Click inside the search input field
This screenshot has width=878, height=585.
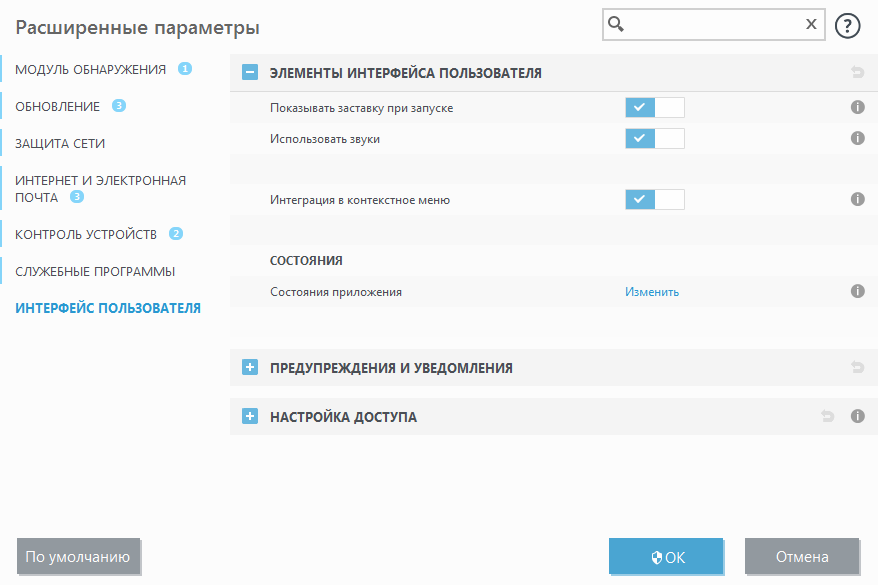tap(710, 24)
